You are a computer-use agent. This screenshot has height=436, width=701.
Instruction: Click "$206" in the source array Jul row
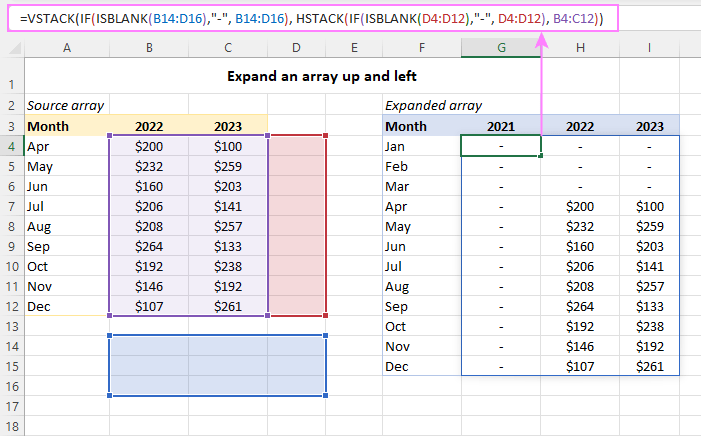coord(149,207)
